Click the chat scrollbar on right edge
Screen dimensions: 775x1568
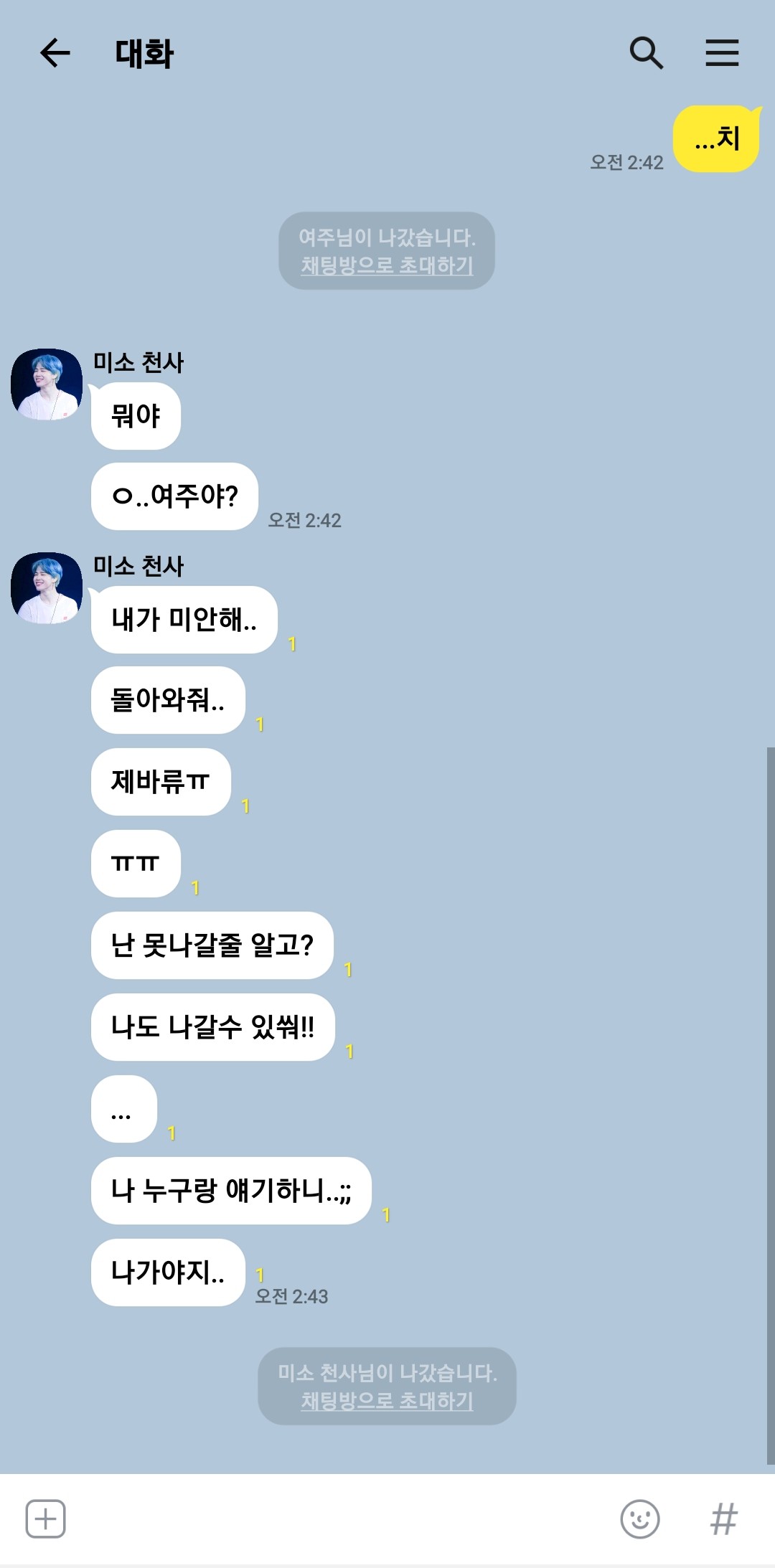pos(771,1105)
